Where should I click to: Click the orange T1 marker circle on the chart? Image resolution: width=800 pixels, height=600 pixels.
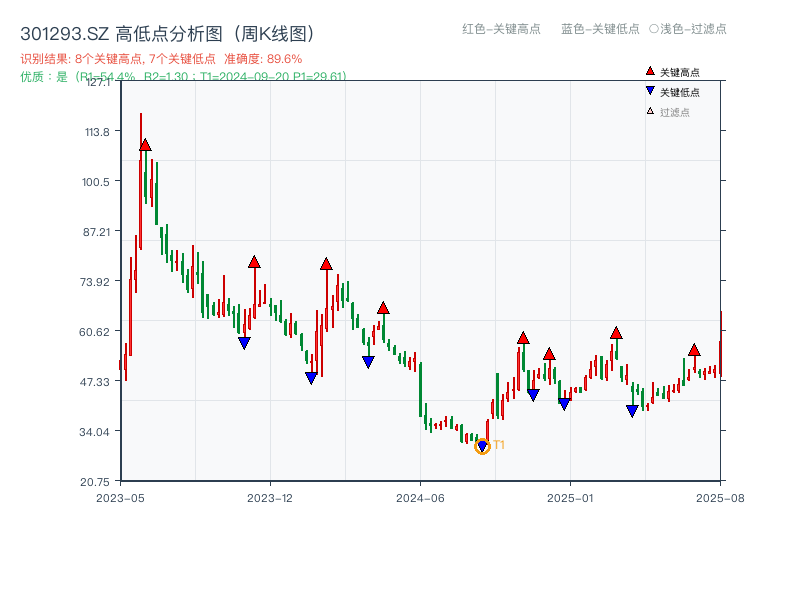click(x=481, y=447)
